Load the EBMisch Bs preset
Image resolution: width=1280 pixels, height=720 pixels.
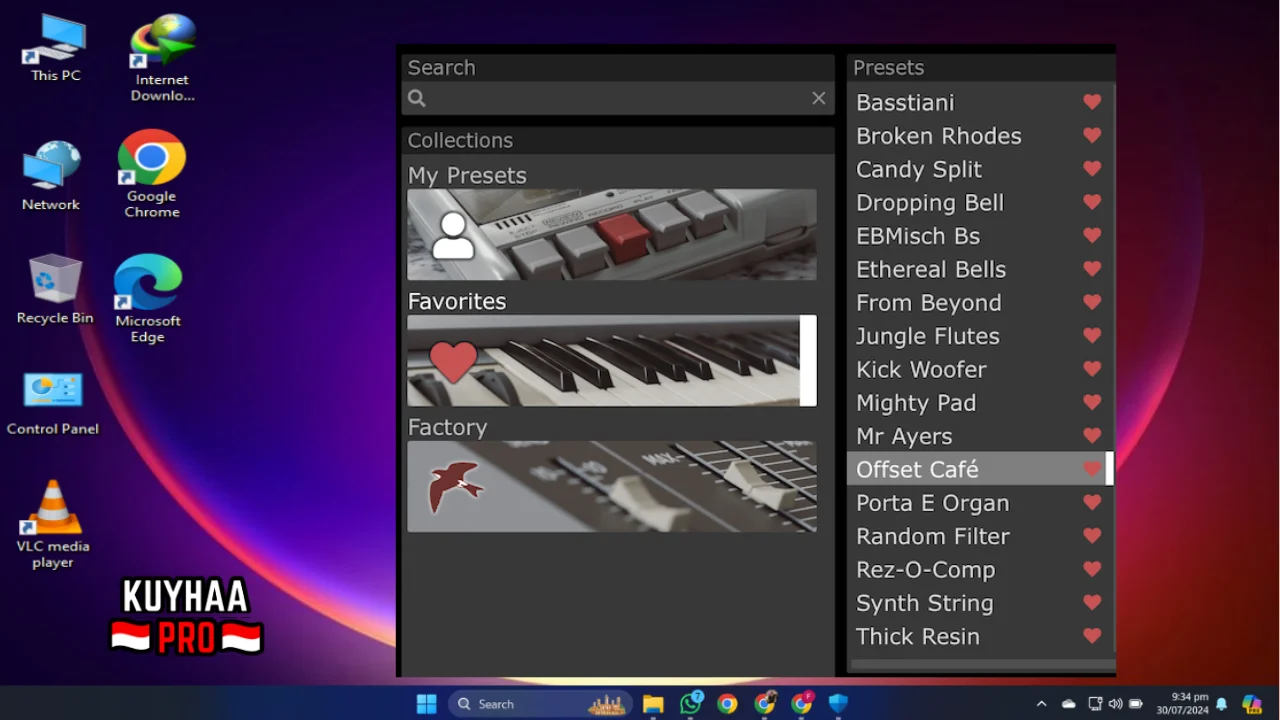[918, 236]
